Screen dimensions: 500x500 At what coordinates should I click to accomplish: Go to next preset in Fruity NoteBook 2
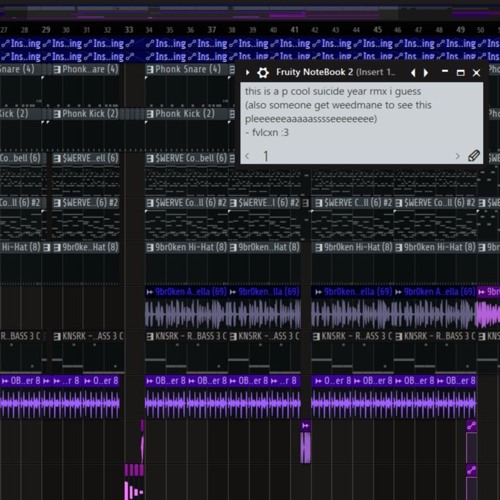point(426,72)
